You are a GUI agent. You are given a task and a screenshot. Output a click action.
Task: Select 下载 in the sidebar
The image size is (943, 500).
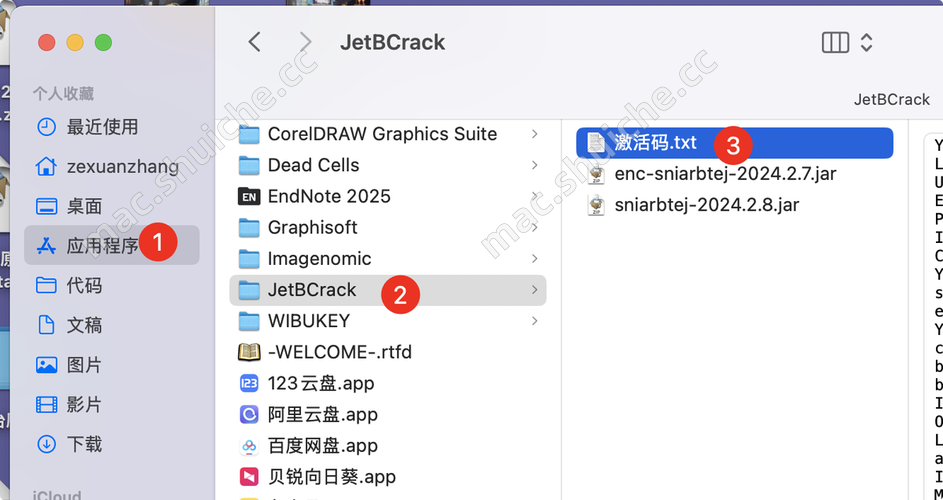[x=84, y=444]
